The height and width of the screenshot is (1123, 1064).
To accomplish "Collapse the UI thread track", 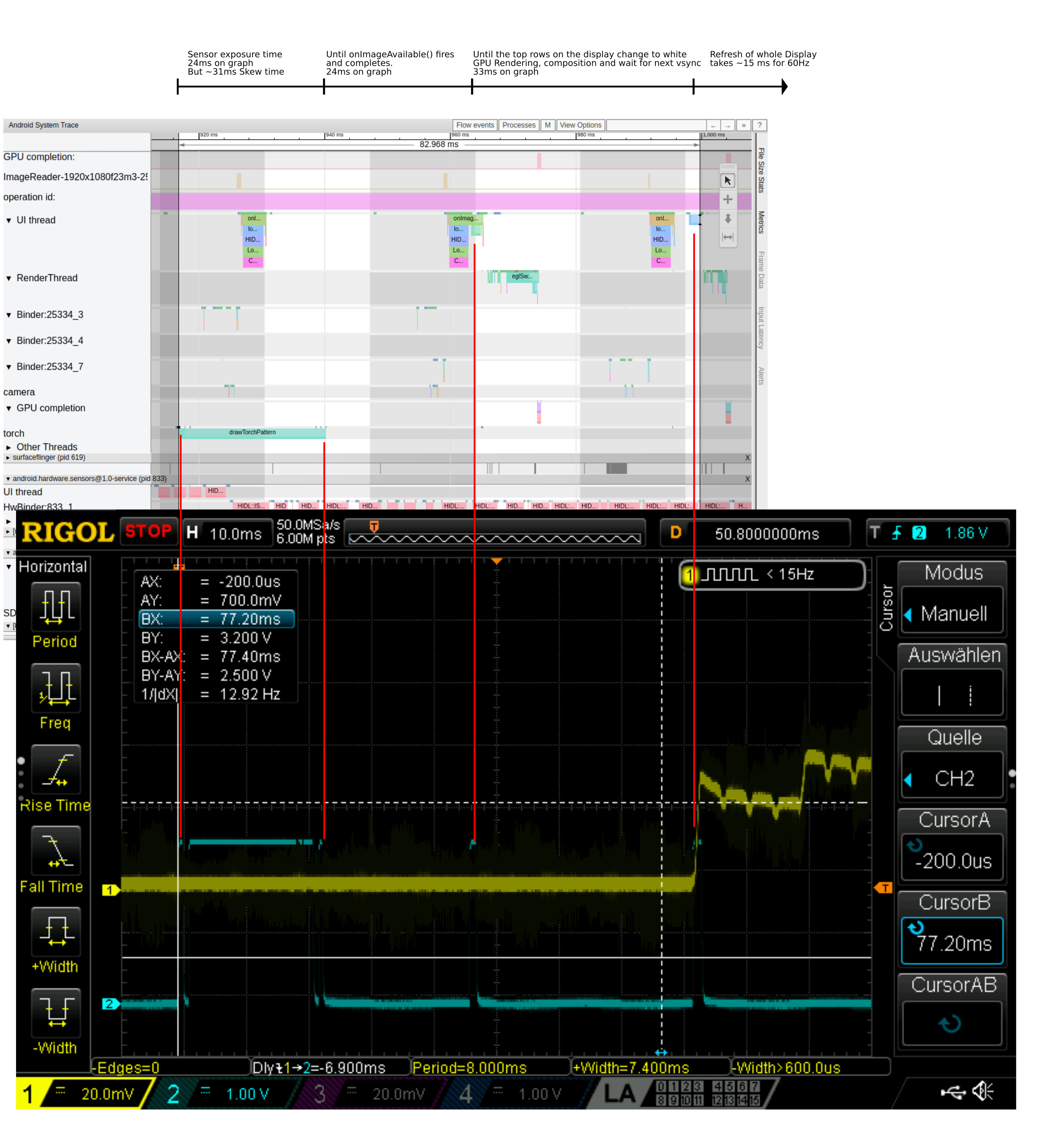I will point(9,221).
